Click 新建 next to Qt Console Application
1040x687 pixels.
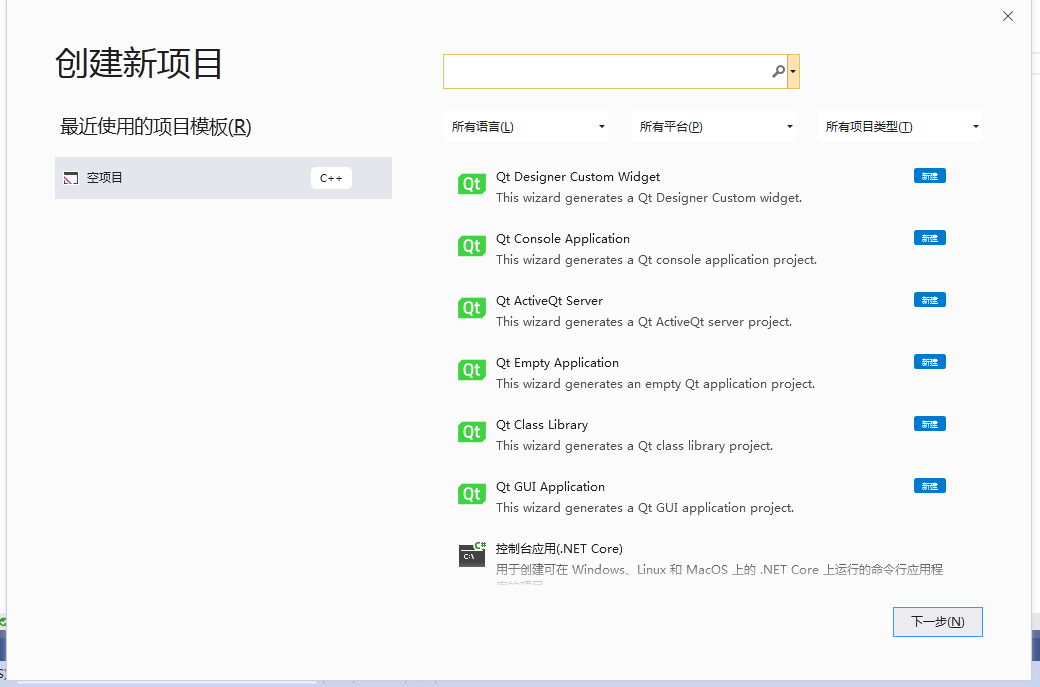[929, 237]
